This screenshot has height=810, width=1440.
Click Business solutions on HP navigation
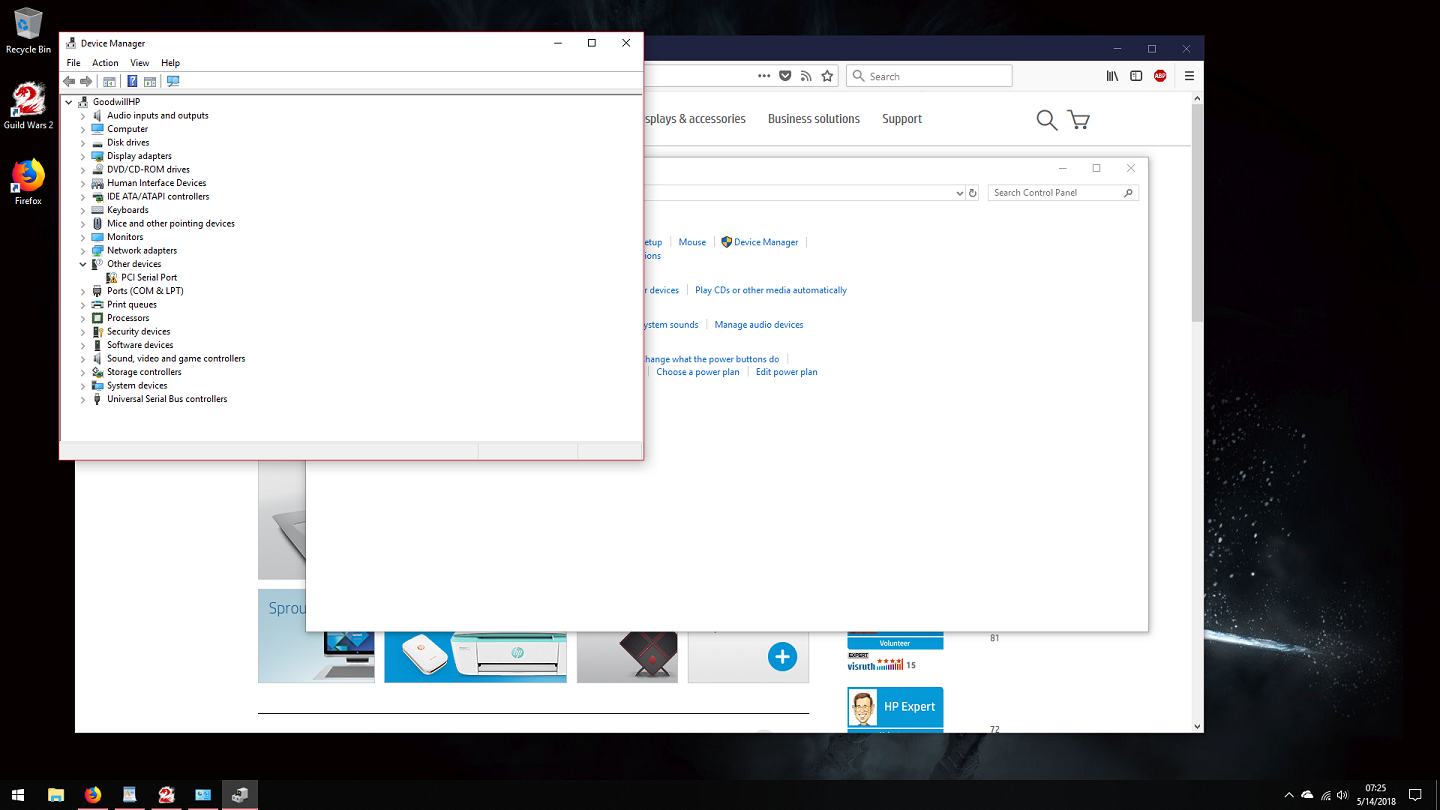pos(814,119)
